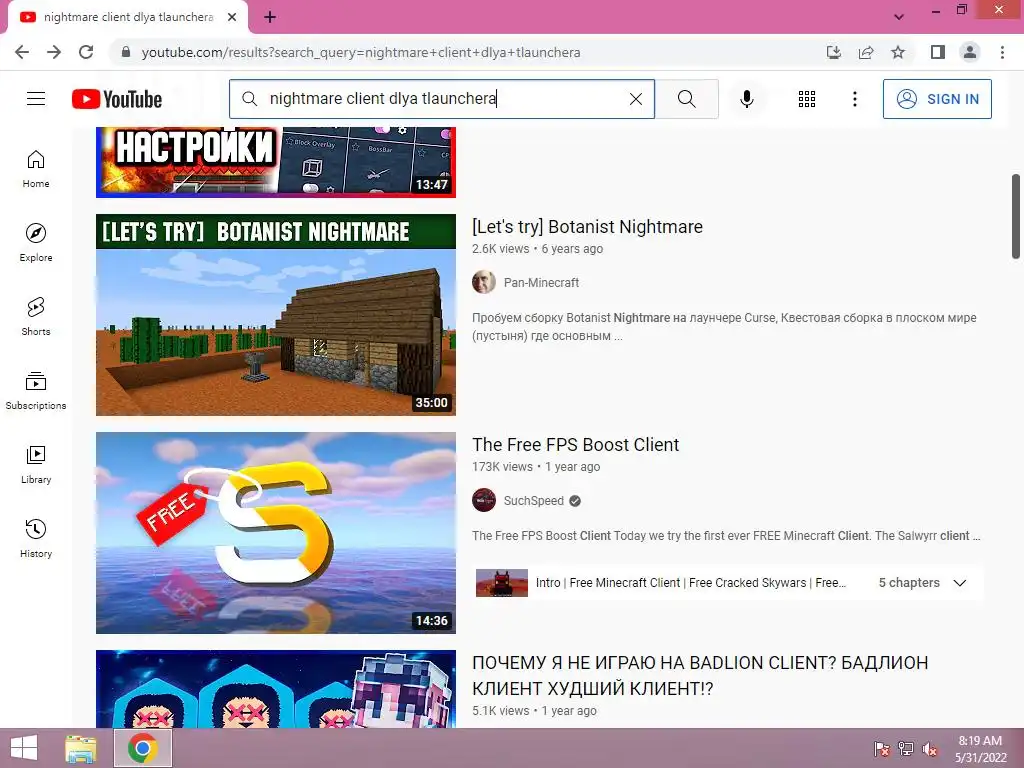Open the Badlion client video thumbnail

(276, 689)
